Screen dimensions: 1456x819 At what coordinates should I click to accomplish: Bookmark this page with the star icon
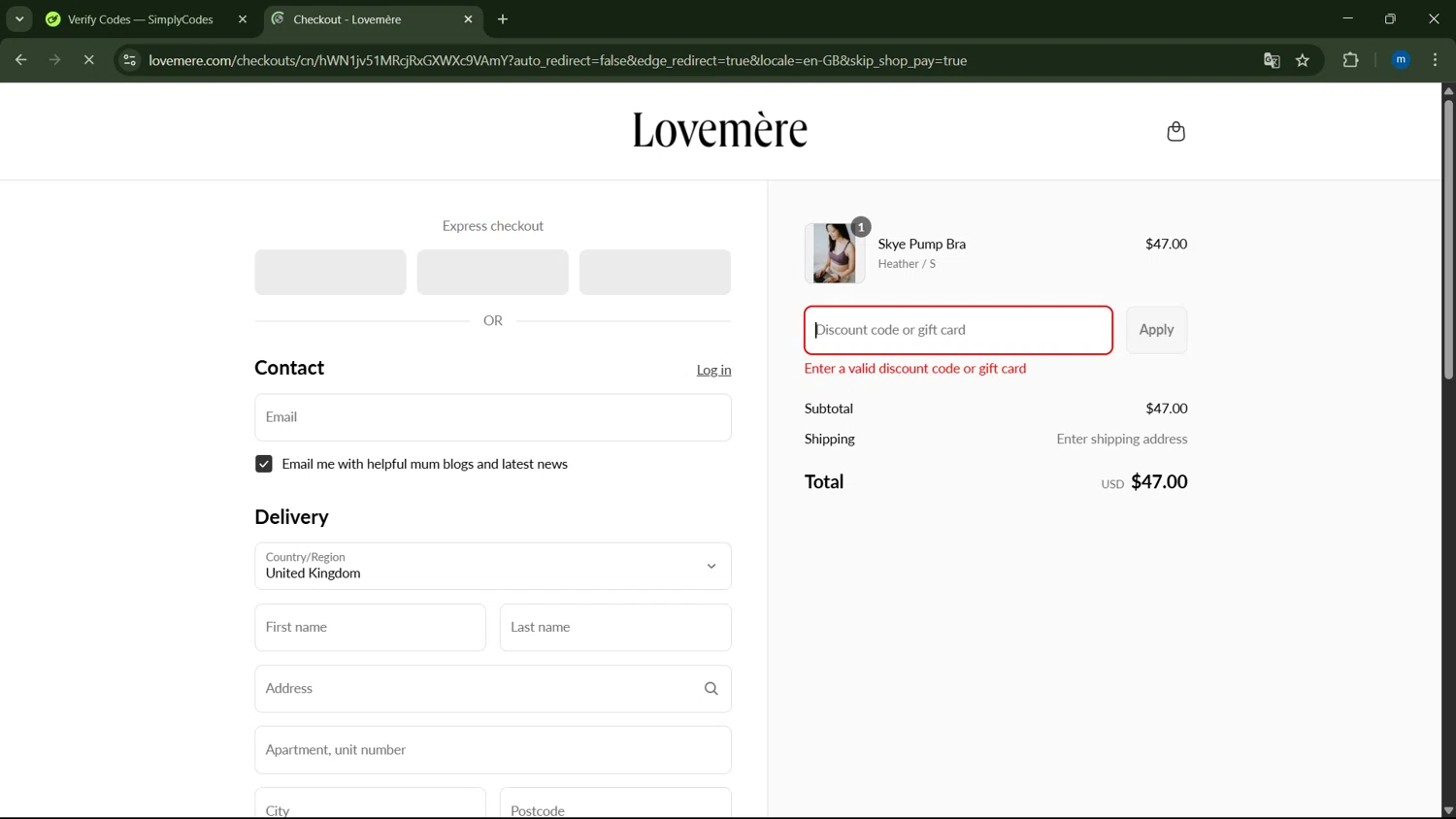coord(1303,60)
